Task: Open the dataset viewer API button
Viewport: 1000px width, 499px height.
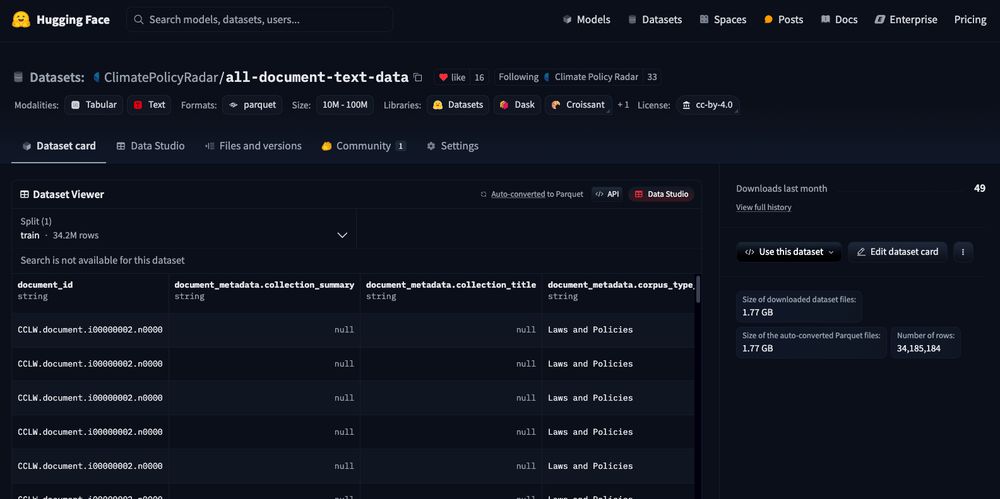Action: pos(607,194)
